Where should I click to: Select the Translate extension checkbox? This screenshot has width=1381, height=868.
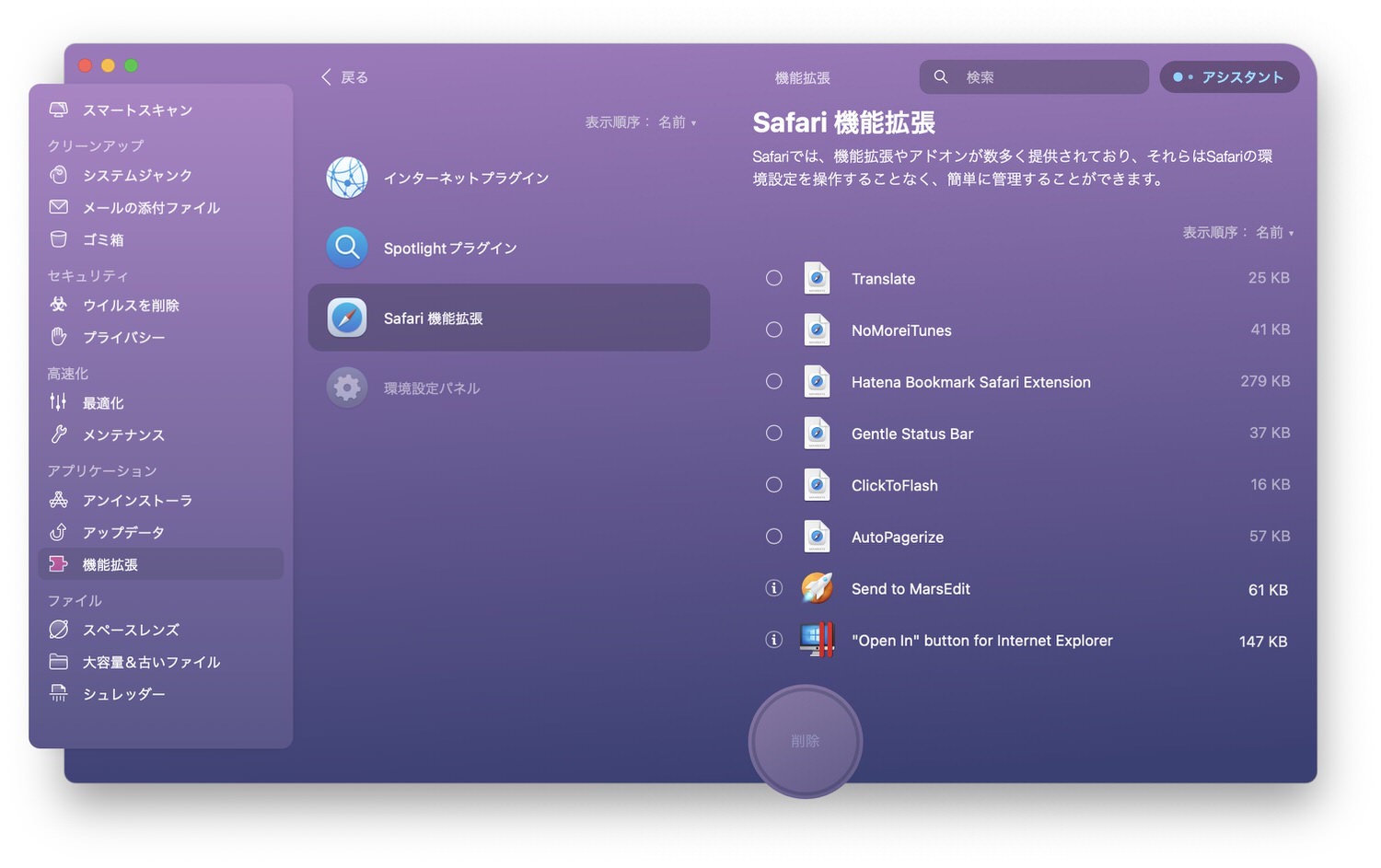pyautogui.click(x=774, y=278)
